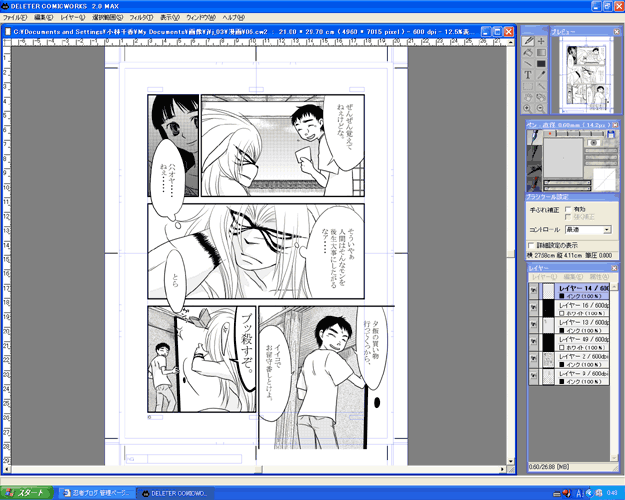Image resolution: width=625 pixels, height=500 pixels.
Task: Select the Eyedropper tool
Action: (x=541, y=75)
